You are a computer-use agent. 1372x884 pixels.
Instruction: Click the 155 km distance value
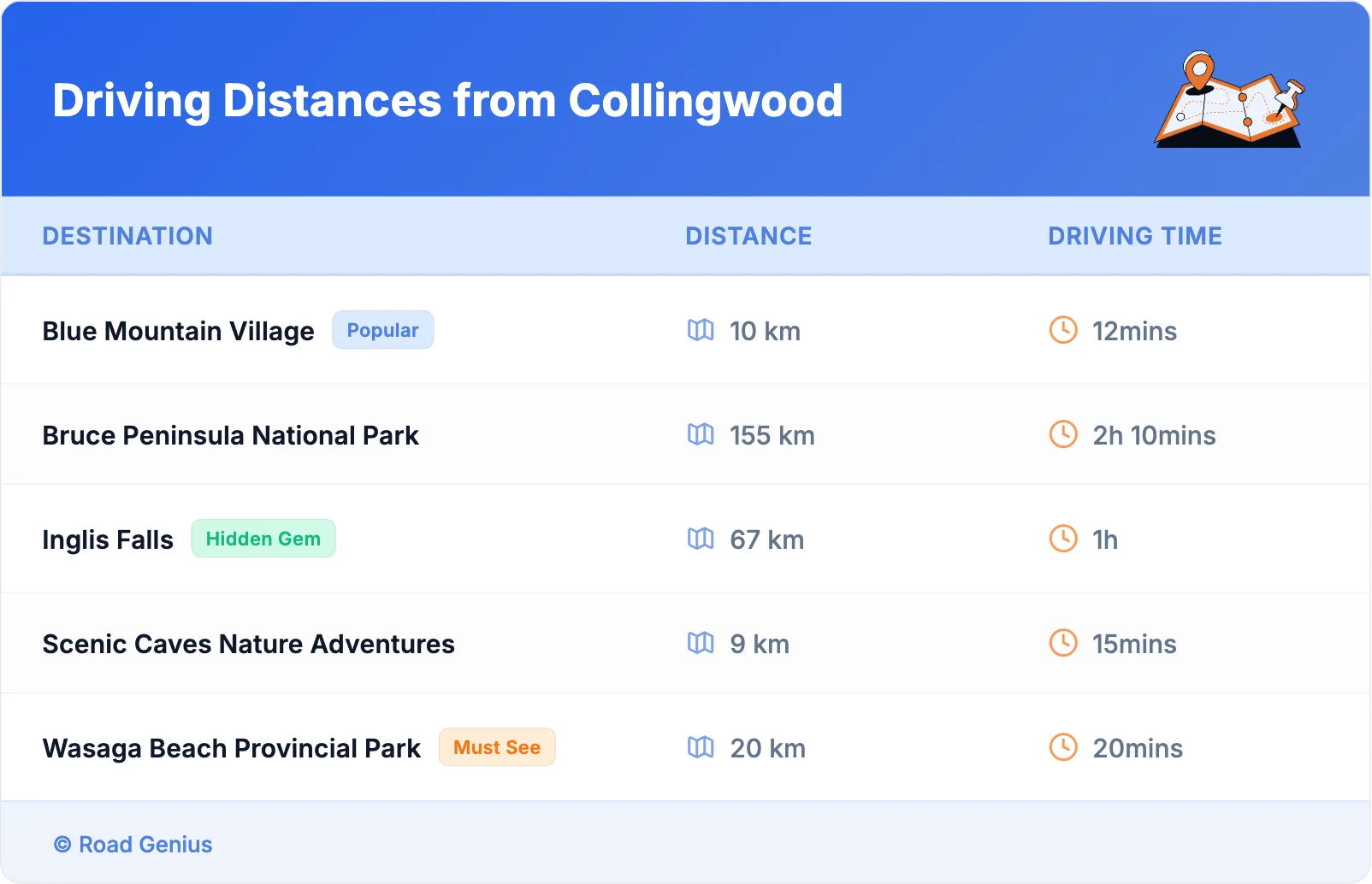pos(772,435)
